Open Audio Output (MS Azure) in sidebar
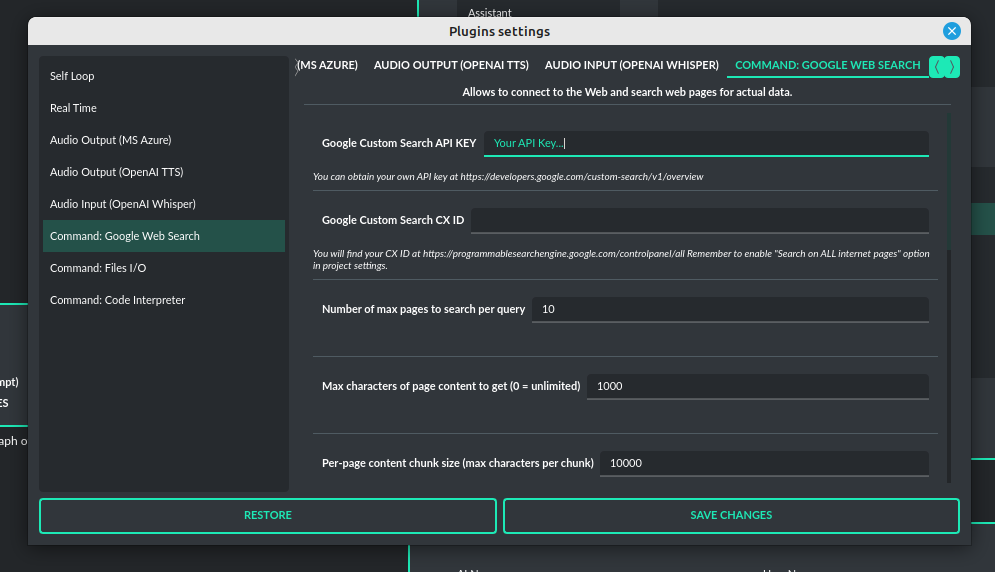This screenshot has height=572, width=995. (164, 140)
